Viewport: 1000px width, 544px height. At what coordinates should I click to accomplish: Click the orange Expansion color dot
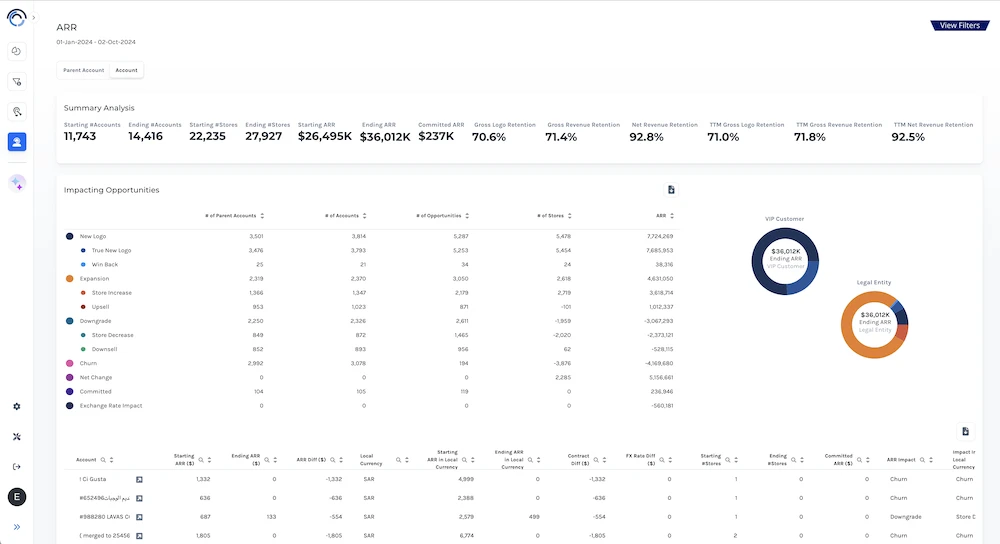click(69, 278)
